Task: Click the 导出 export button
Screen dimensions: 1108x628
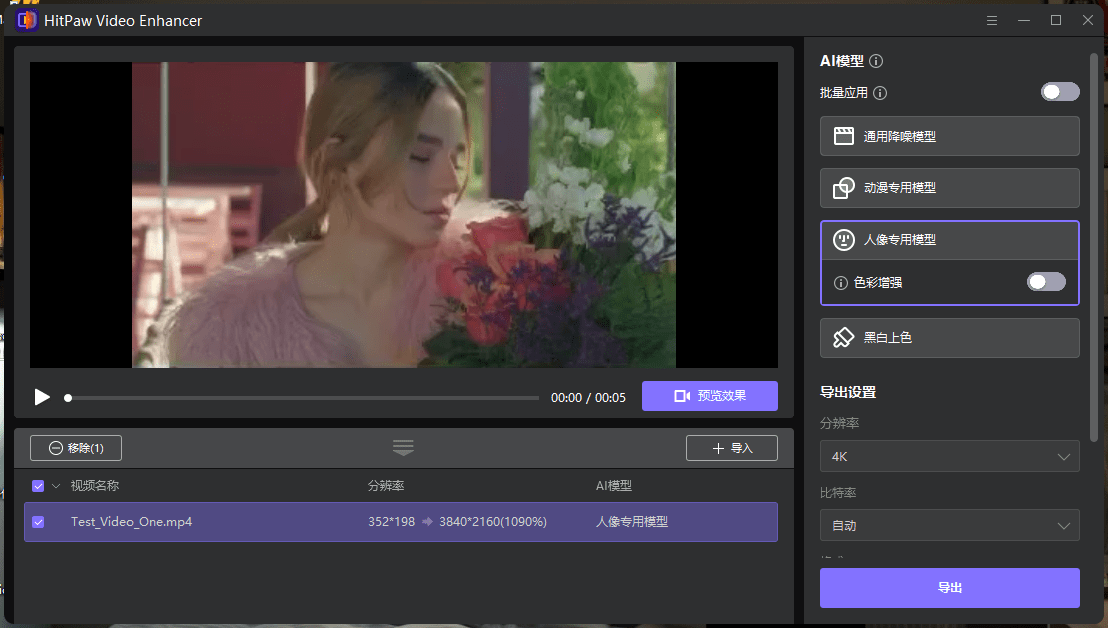Action: pyautogui.click(x=949, y=588)
